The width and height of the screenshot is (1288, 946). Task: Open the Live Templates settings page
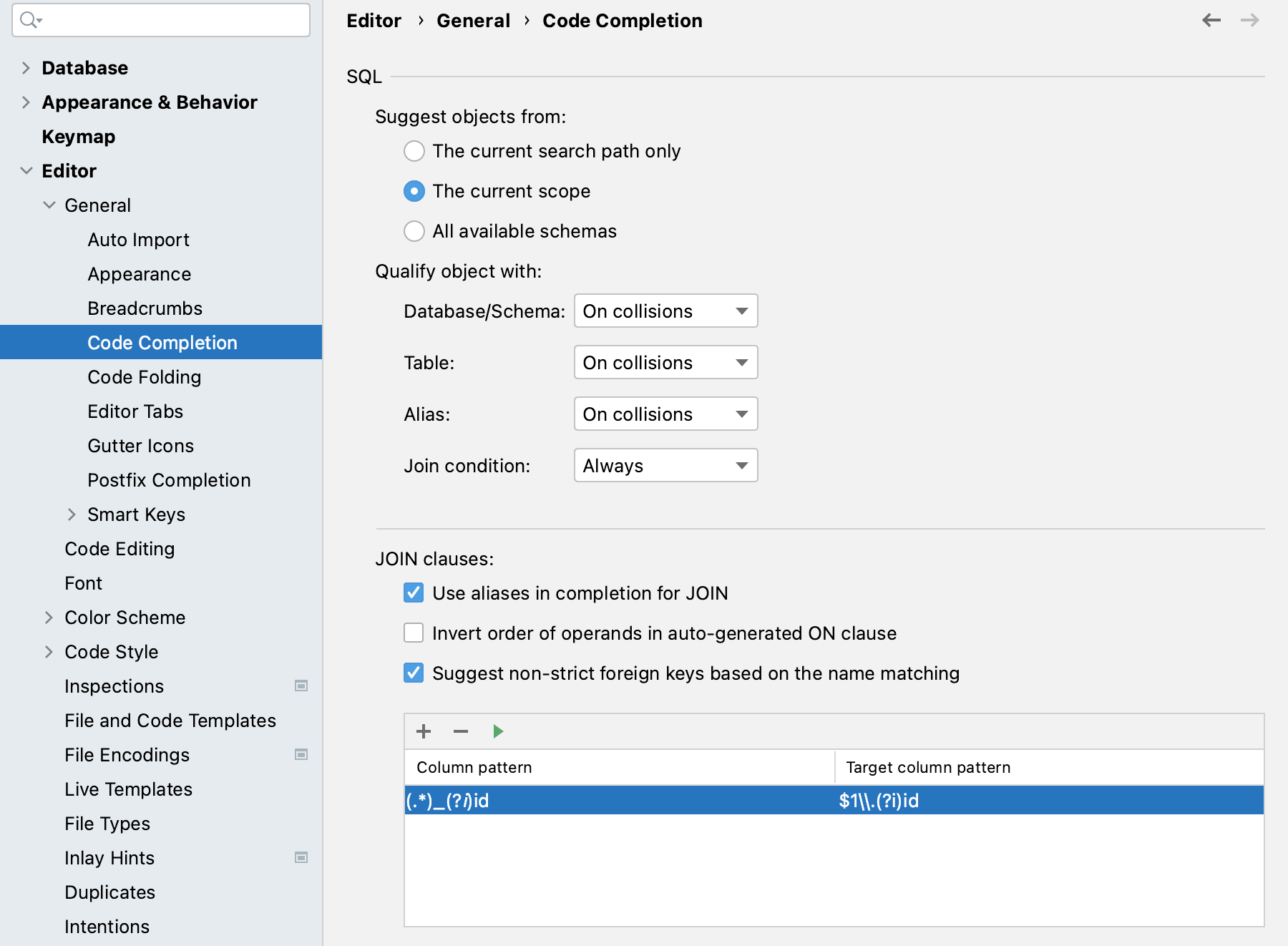point(128,789)
